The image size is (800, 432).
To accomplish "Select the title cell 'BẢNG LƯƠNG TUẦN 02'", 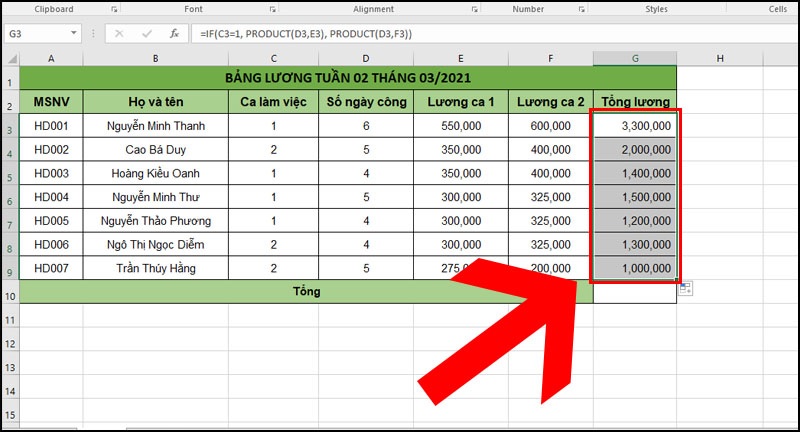I will (x=348, y=78).
